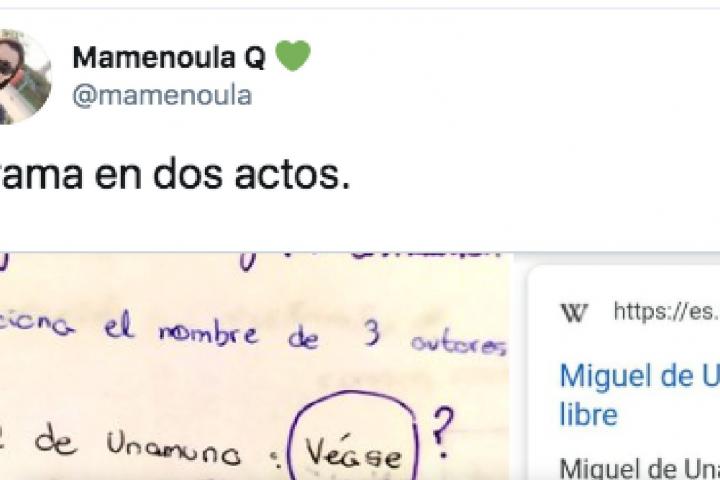Viewport: 720px width, 480px height.
Task: Click the https://es. URL text
Action: (666, 312)
